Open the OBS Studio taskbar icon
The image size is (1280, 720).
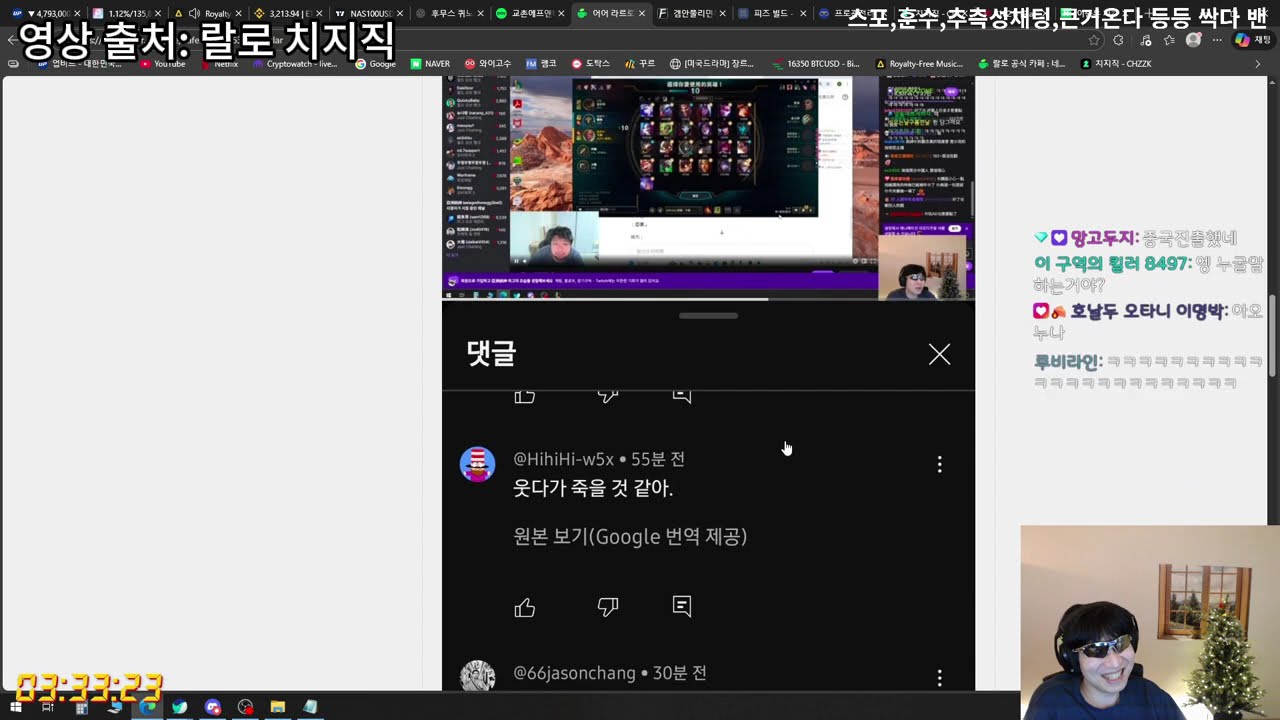pos(246,707)
